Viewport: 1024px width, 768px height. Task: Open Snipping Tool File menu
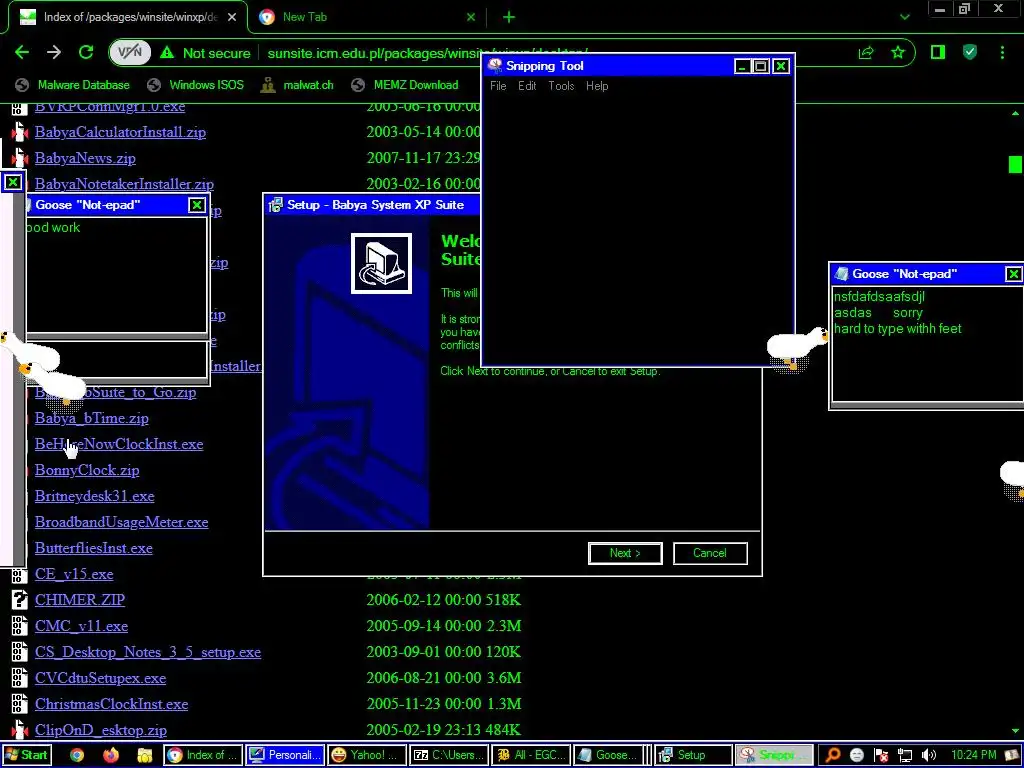(498, 86)
